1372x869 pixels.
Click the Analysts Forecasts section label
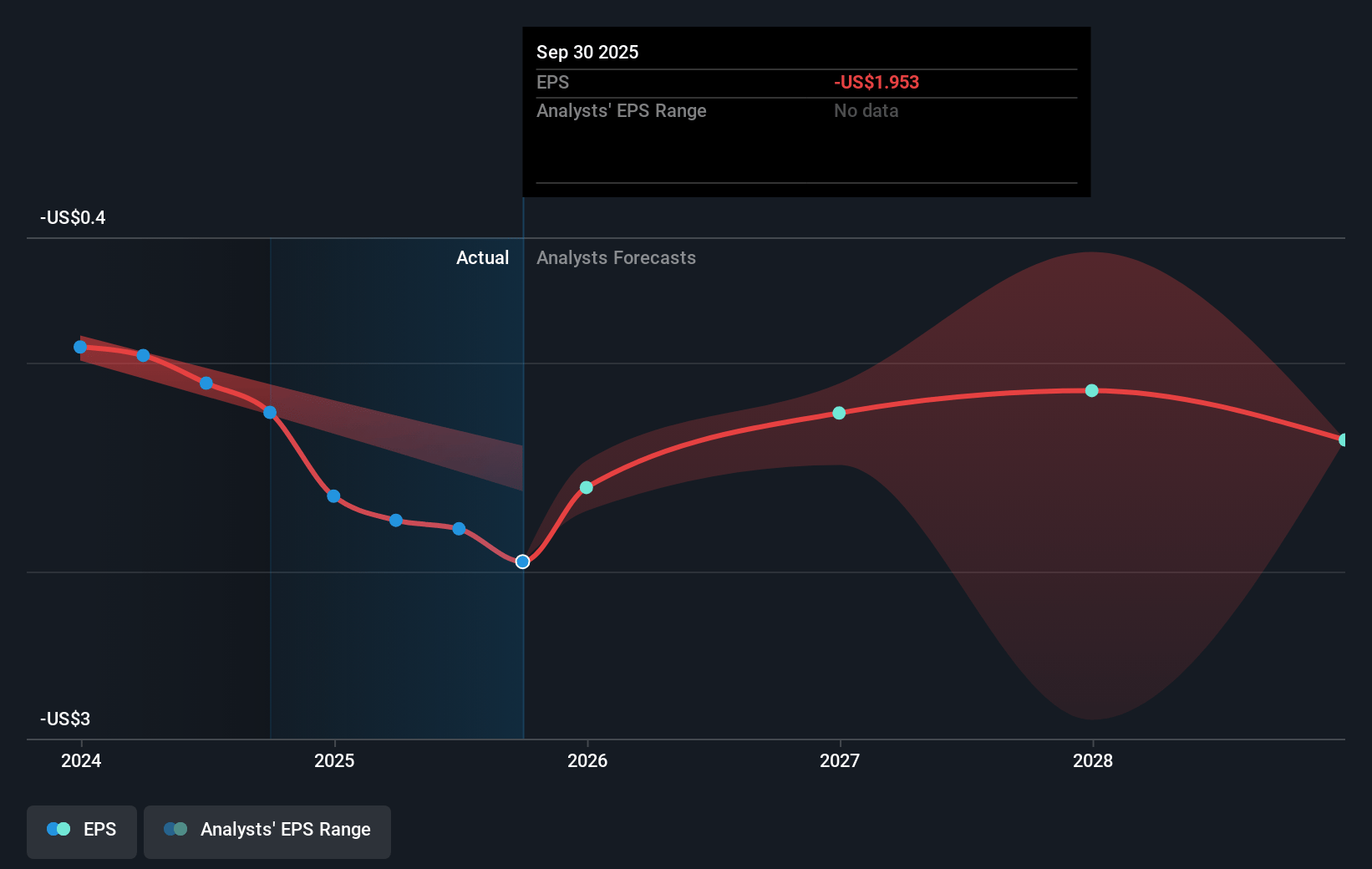(616, 258)
